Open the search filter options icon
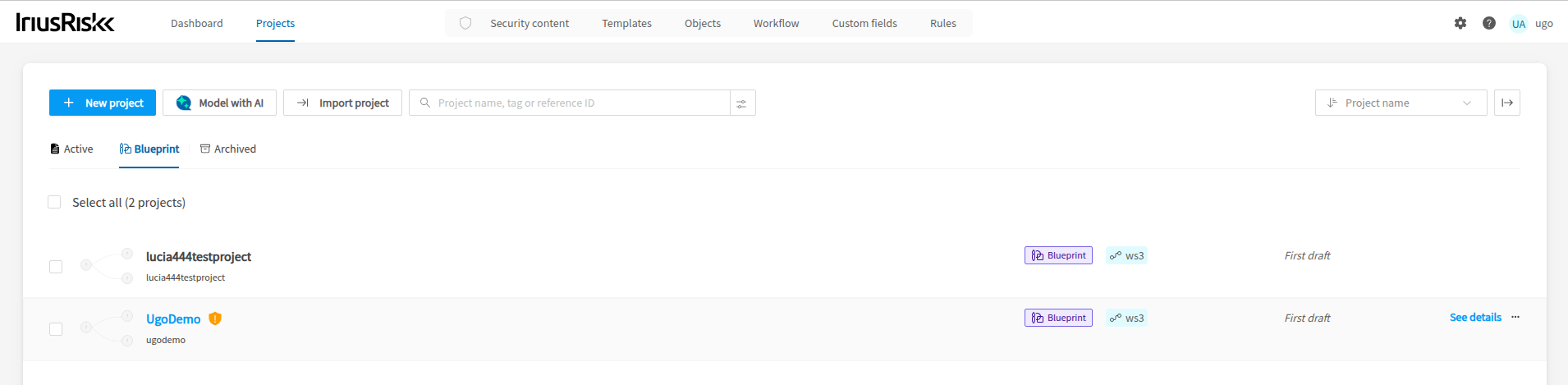Screen dimensions: 1568x385 [x=742, y=103]
